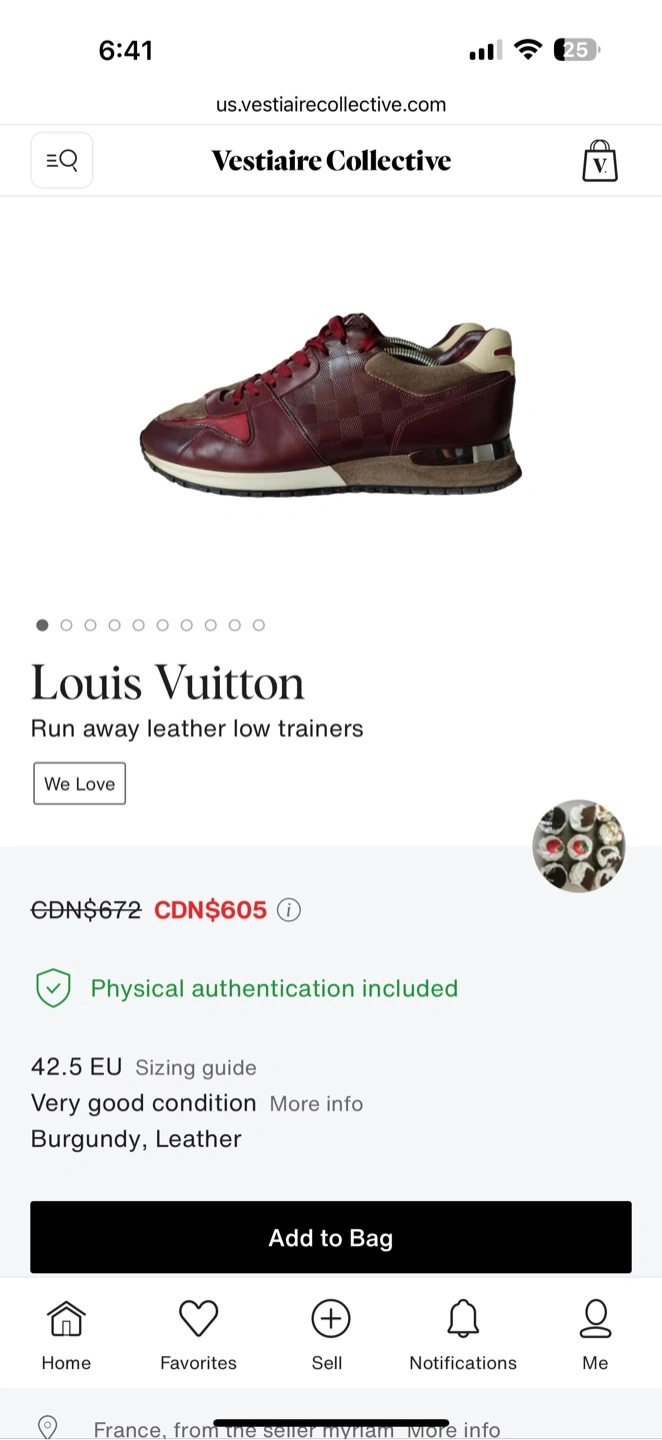Viewport: 662px width, 1440px height.
Task: Tap the green authentication shield icon
Action: point(53,988)
